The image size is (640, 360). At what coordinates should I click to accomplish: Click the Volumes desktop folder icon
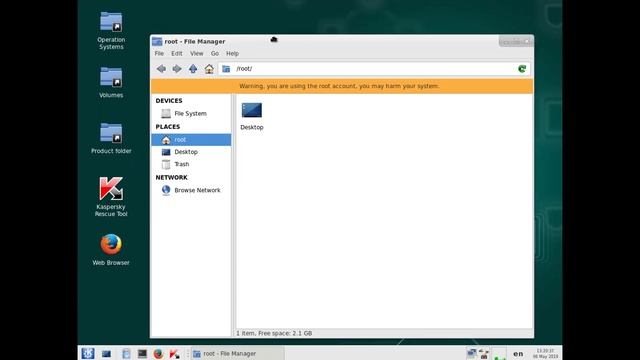pyautogui.click(x=111, y=82)
